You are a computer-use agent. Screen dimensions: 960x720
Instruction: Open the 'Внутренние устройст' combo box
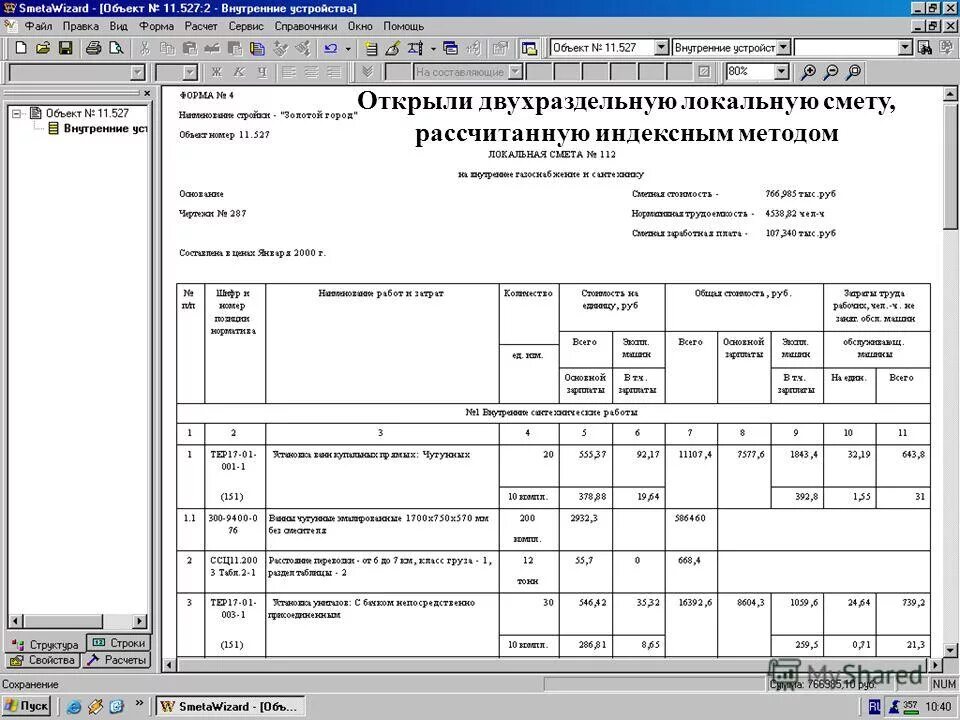[783, 47]
